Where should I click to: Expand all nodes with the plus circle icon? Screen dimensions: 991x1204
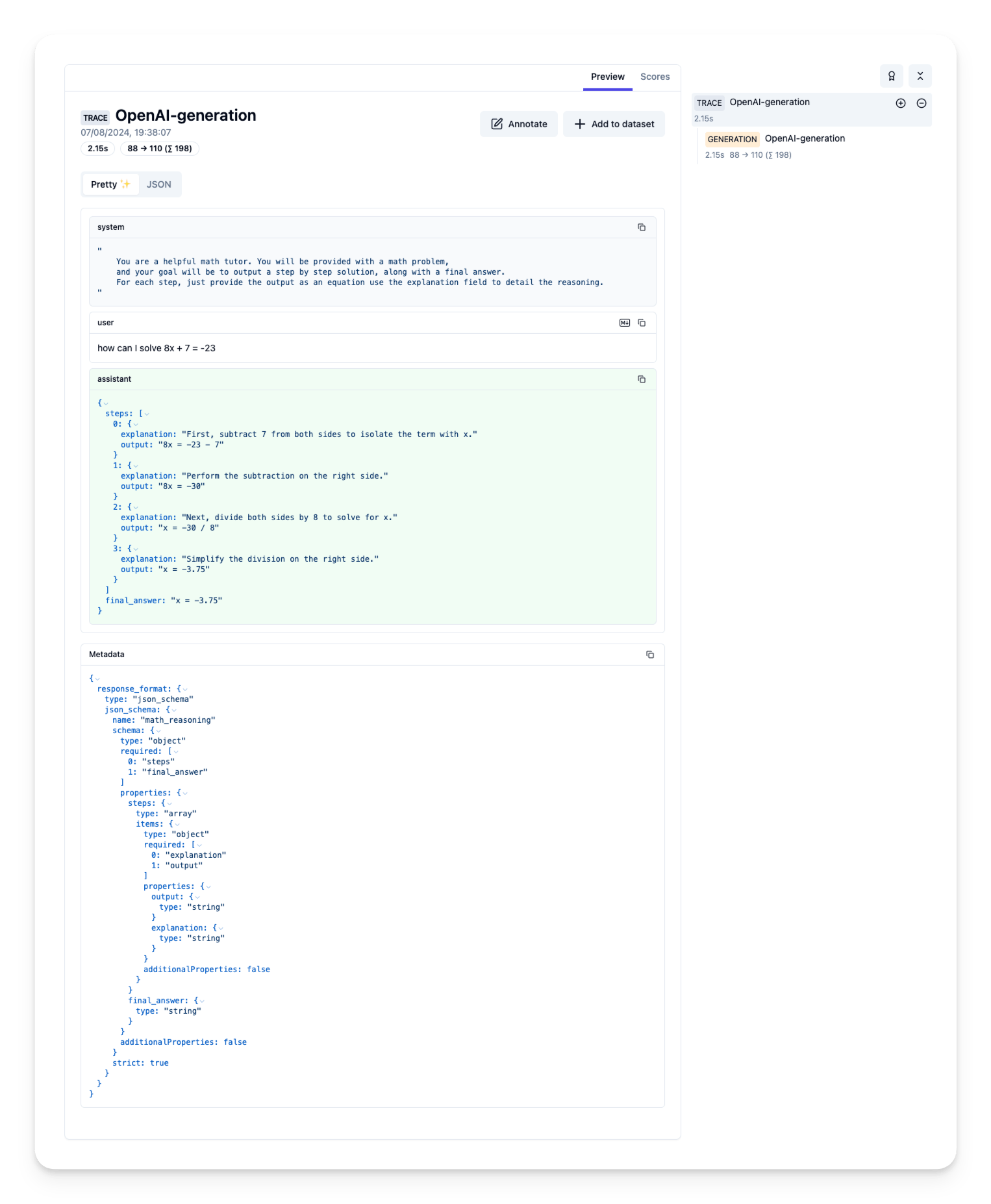900,103
